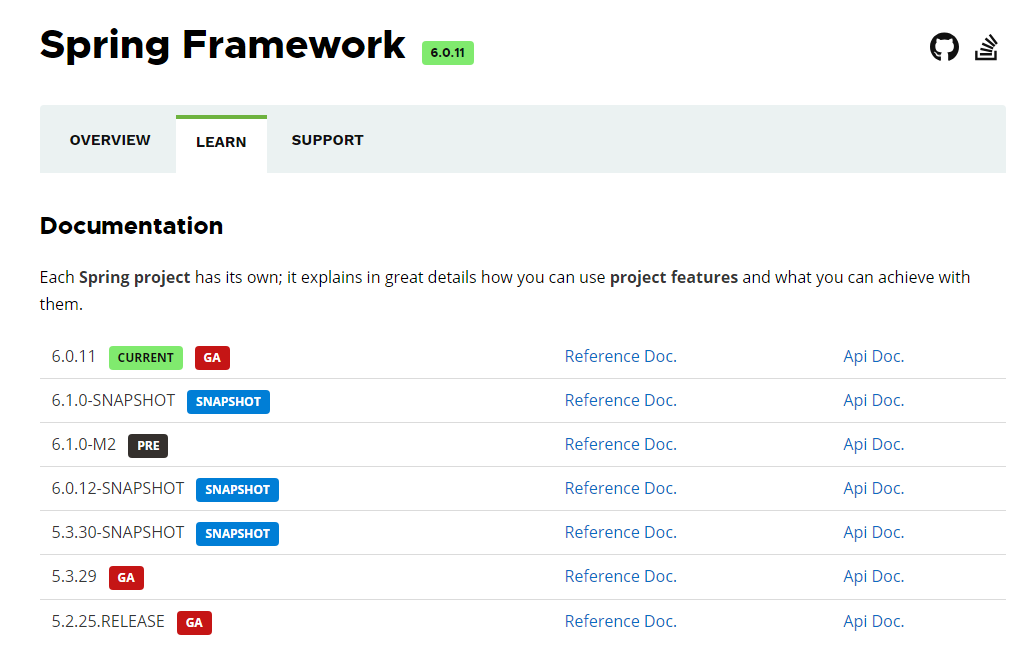Open Reference Doc. for 5.3.30-SNAPSHOT

(620, 533)
